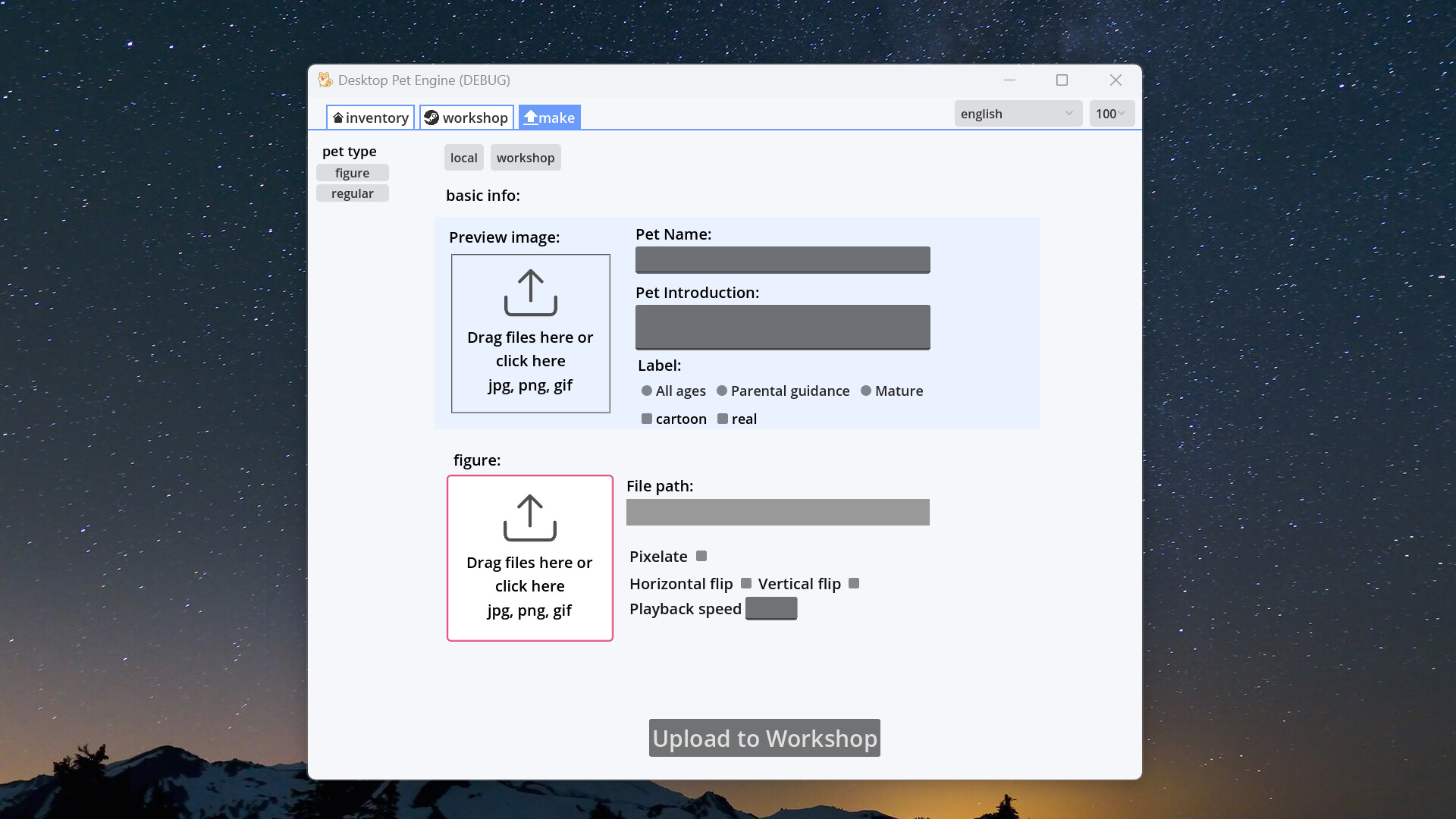Image resolution: width=1456 pixels, height=819 pixels.
Task: Select the figure pet type
Action: (352, 172)
